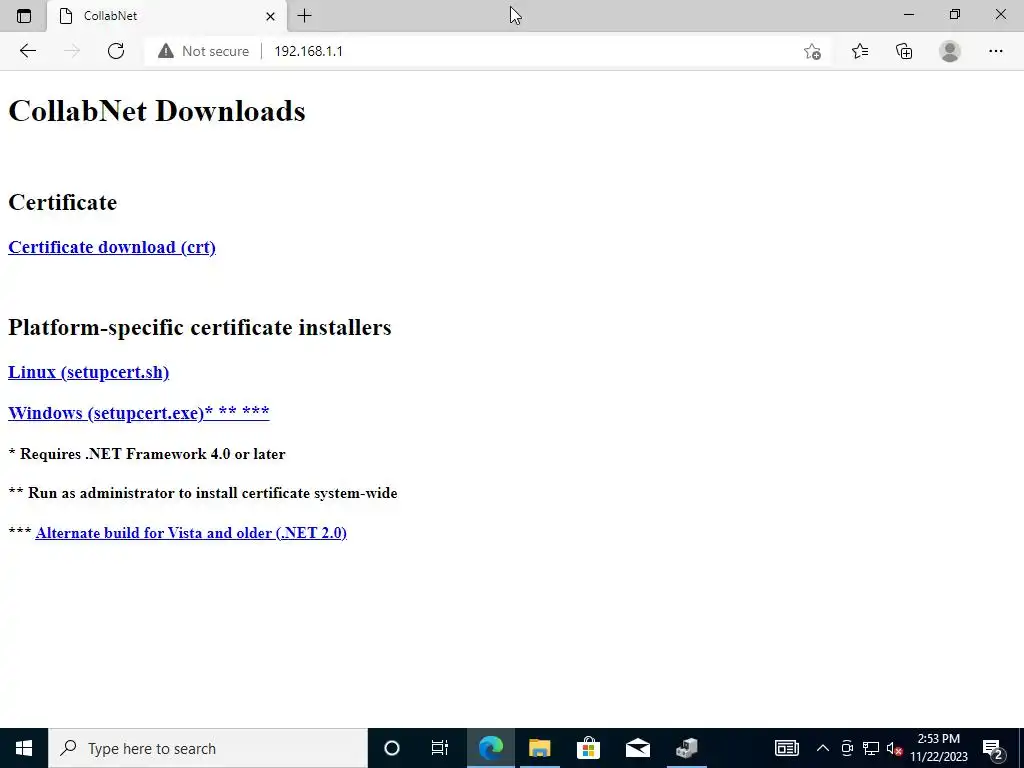Viewport: 1024px width, 768px height.
Task: Add this page to favorites
Action: coord(812,51)
